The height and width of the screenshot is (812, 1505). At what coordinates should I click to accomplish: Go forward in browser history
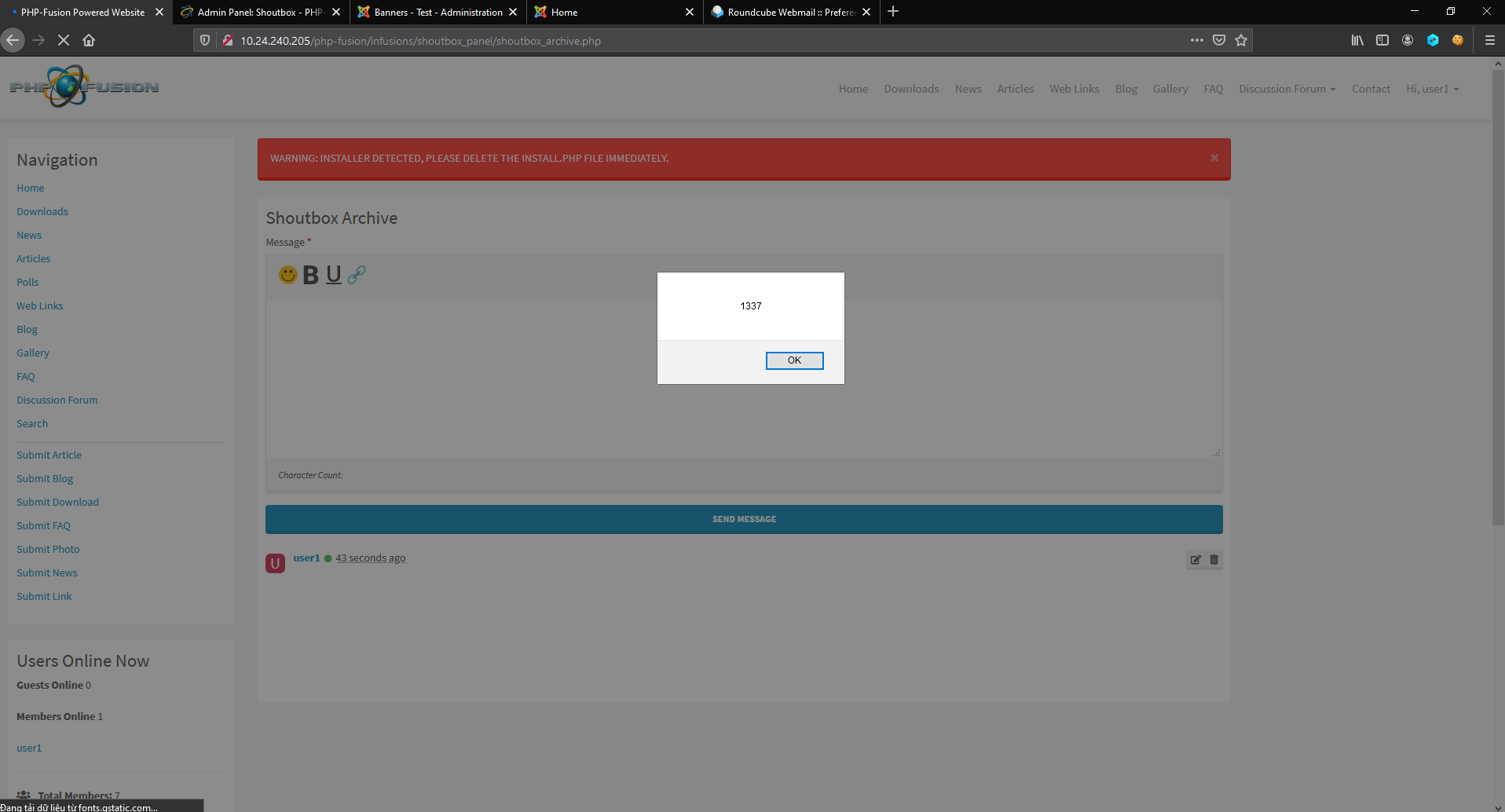click(38, 40)
